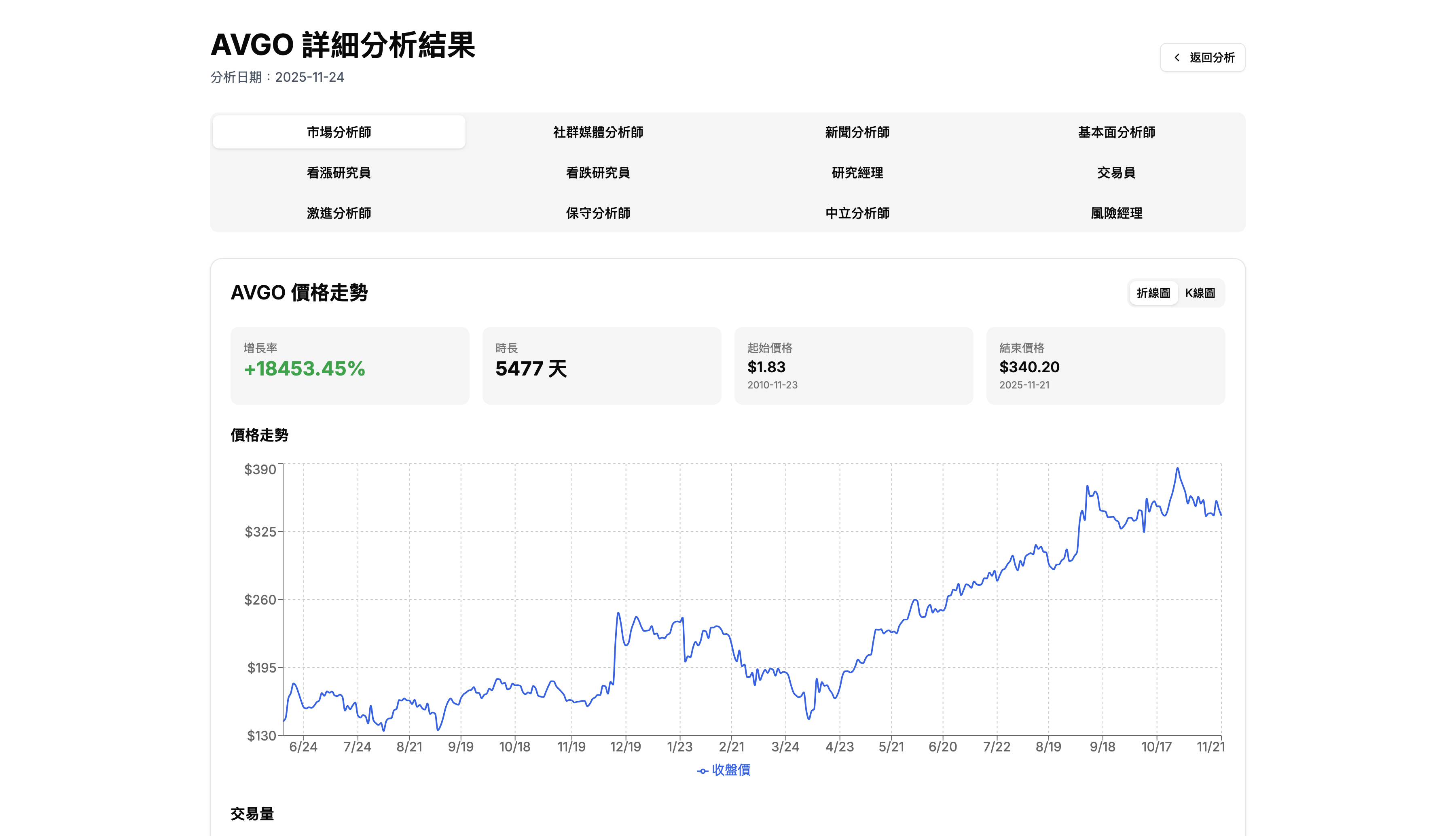Viewport: 1456px width, 836px height.
Task: Click the 時長 label
Action: click(x=507, y=348)
